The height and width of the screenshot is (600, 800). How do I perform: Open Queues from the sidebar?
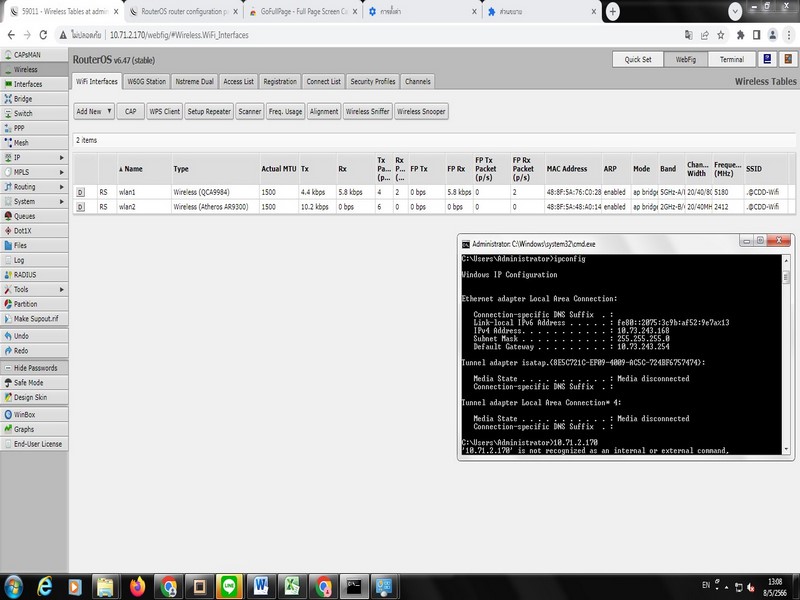(34, 216)
